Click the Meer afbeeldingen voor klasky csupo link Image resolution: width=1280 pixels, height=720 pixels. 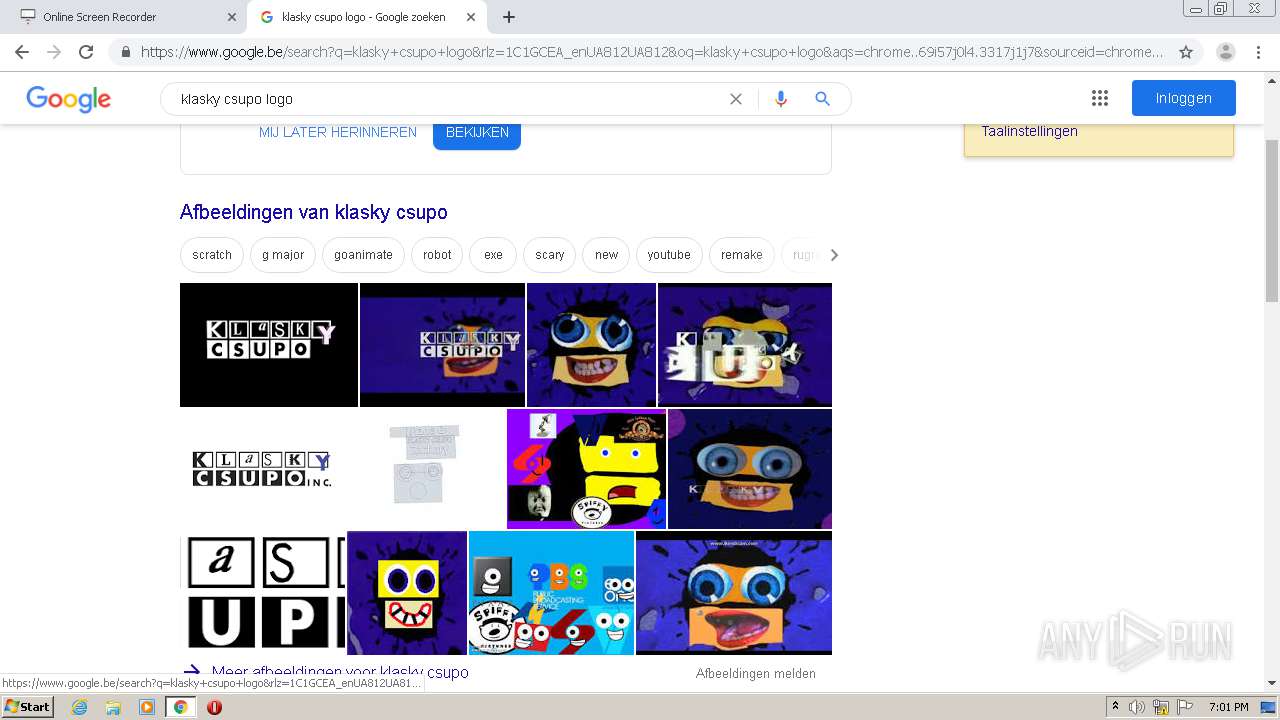coord(340,672)
